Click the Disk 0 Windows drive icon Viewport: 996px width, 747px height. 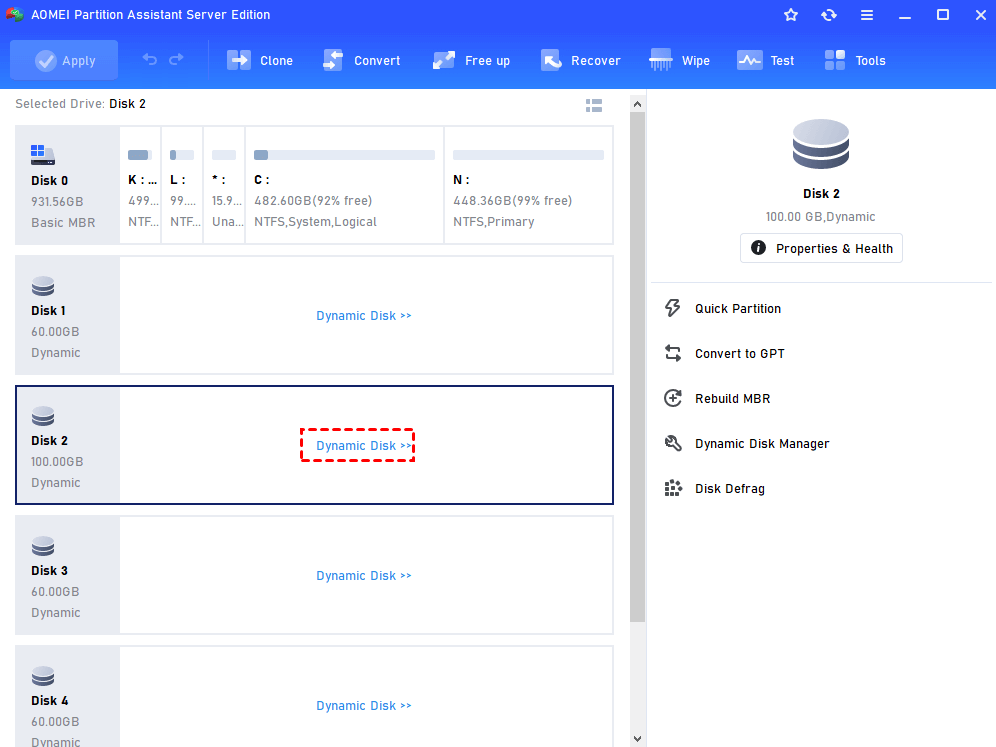pyautogui.click(x=43, y=154)
